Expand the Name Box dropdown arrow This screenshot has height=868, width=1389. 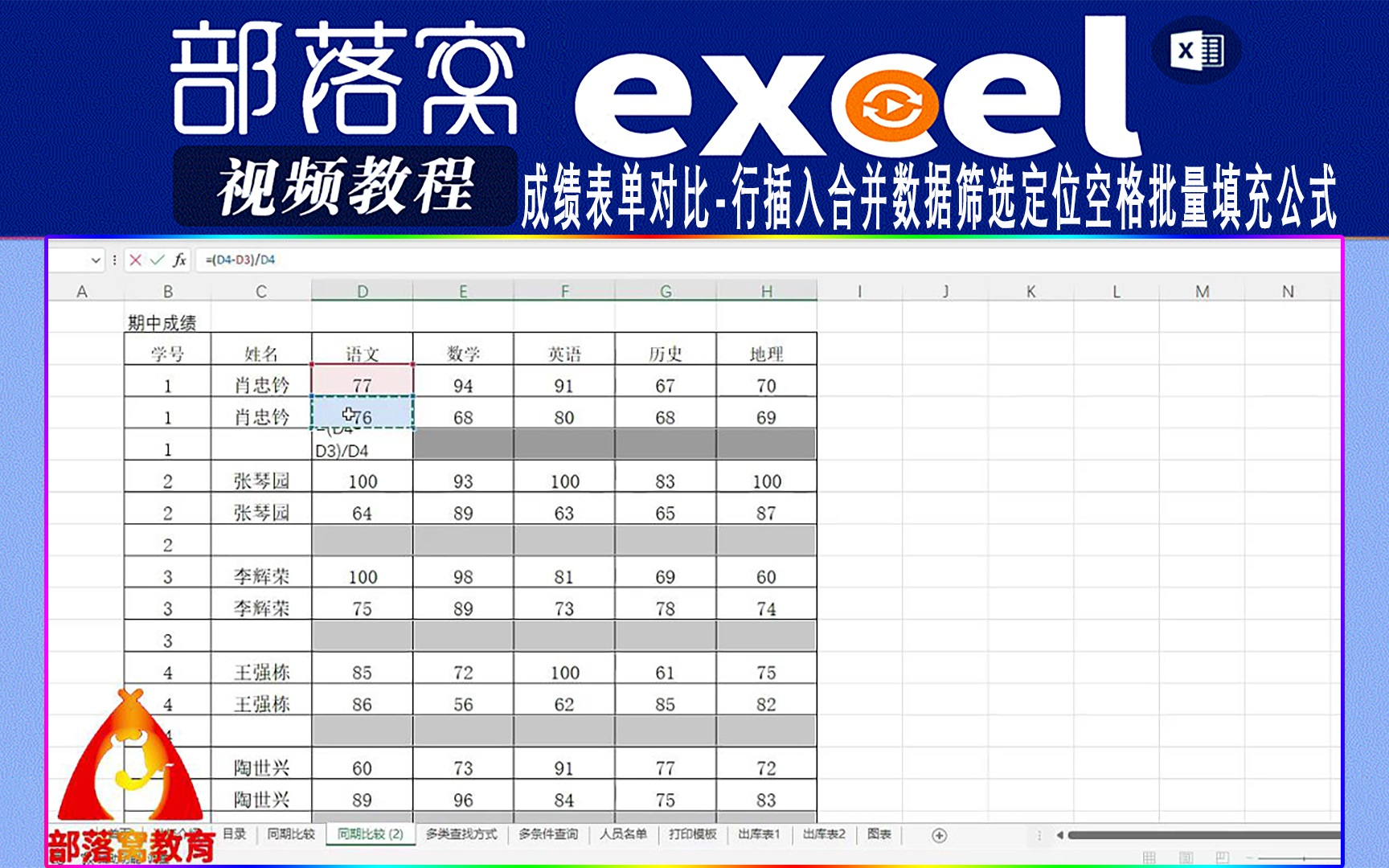coord(96,260)
